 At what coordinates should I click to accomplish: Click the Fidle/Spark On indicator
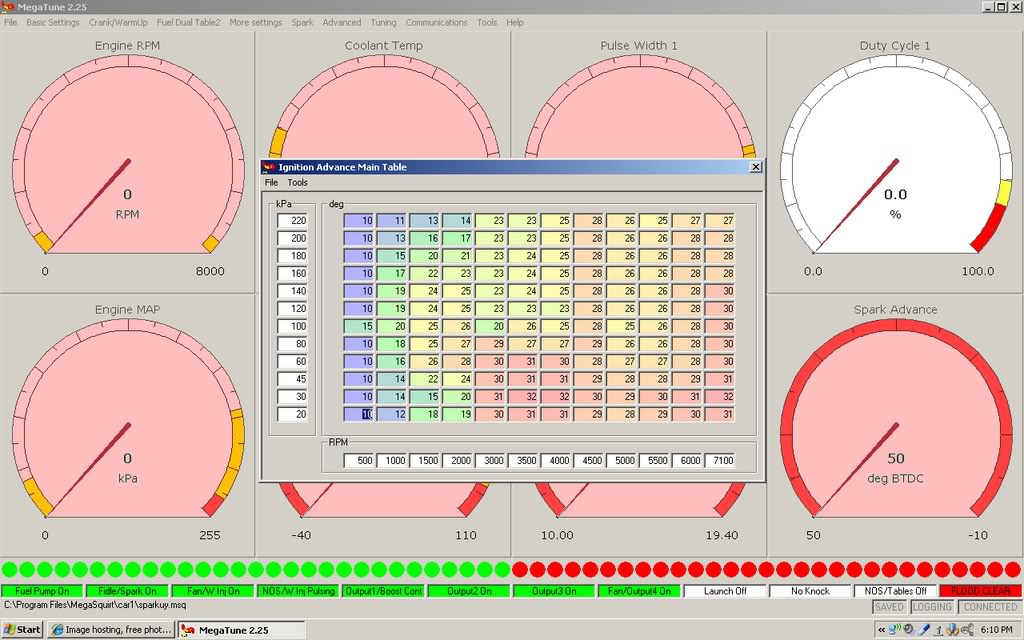(x=127, y=591)
